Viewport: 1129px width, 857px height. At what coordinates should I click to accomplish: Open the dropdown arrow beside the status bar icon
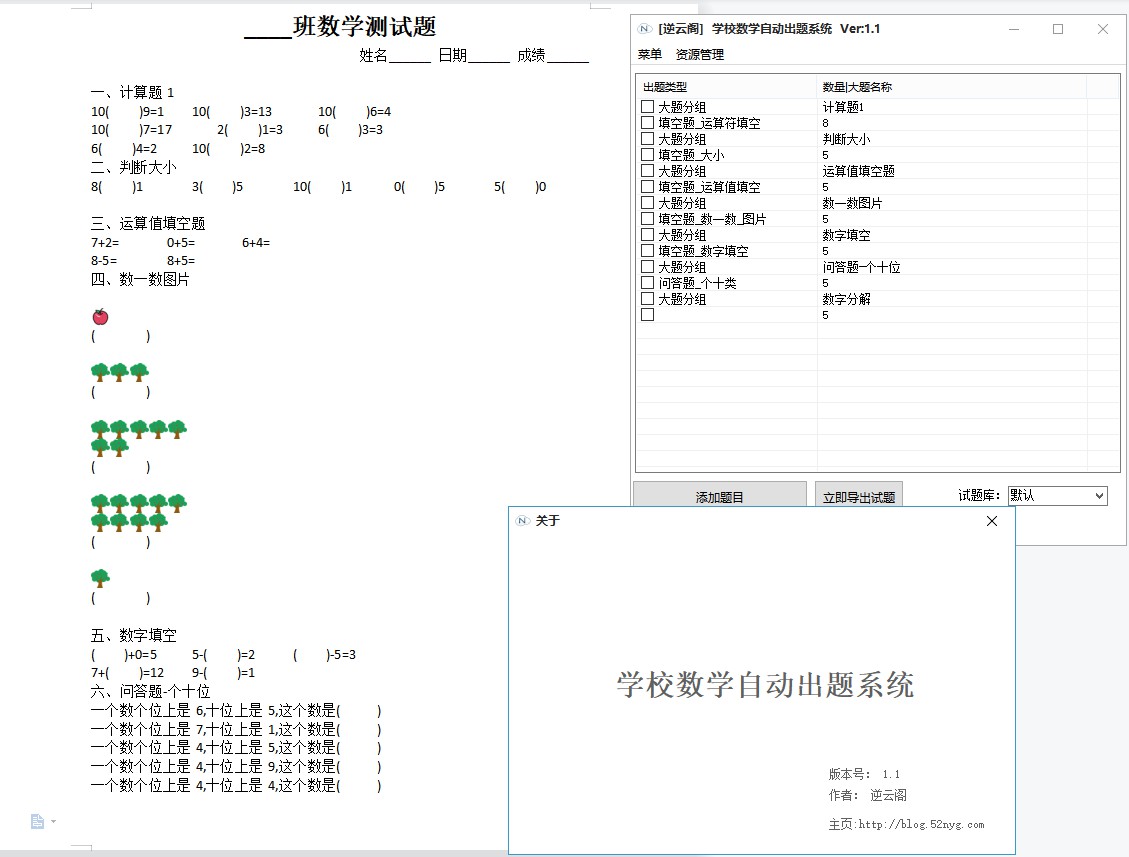click(52, 821)
